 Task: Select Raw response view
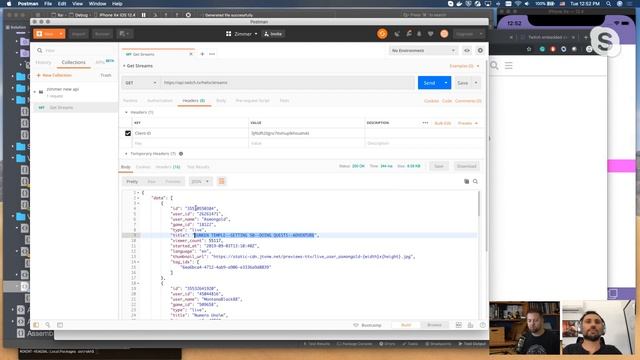(x=151, y=181)
